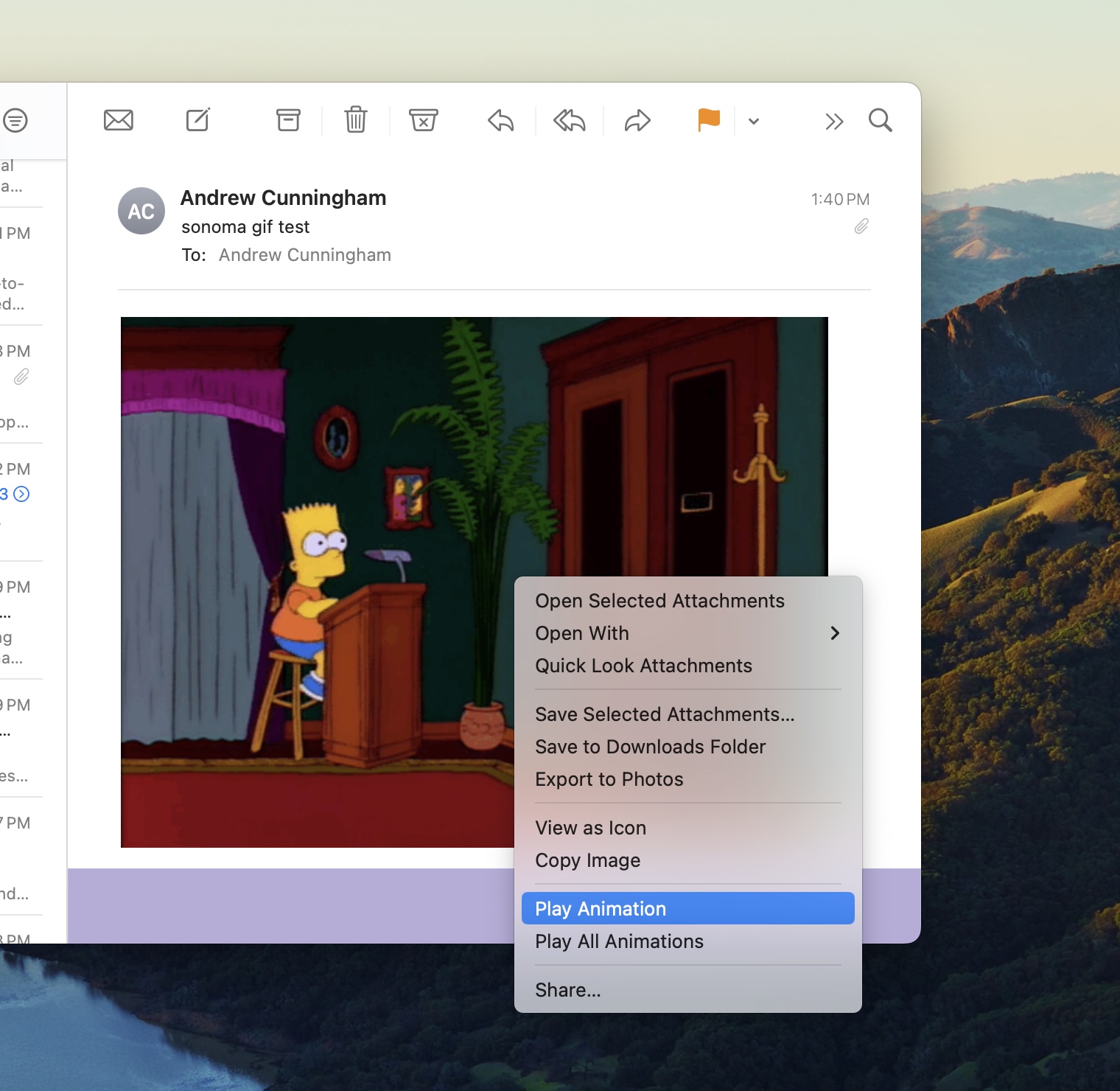
Task: Search the mailbox with magnifier icon
Action: point(880,120)
